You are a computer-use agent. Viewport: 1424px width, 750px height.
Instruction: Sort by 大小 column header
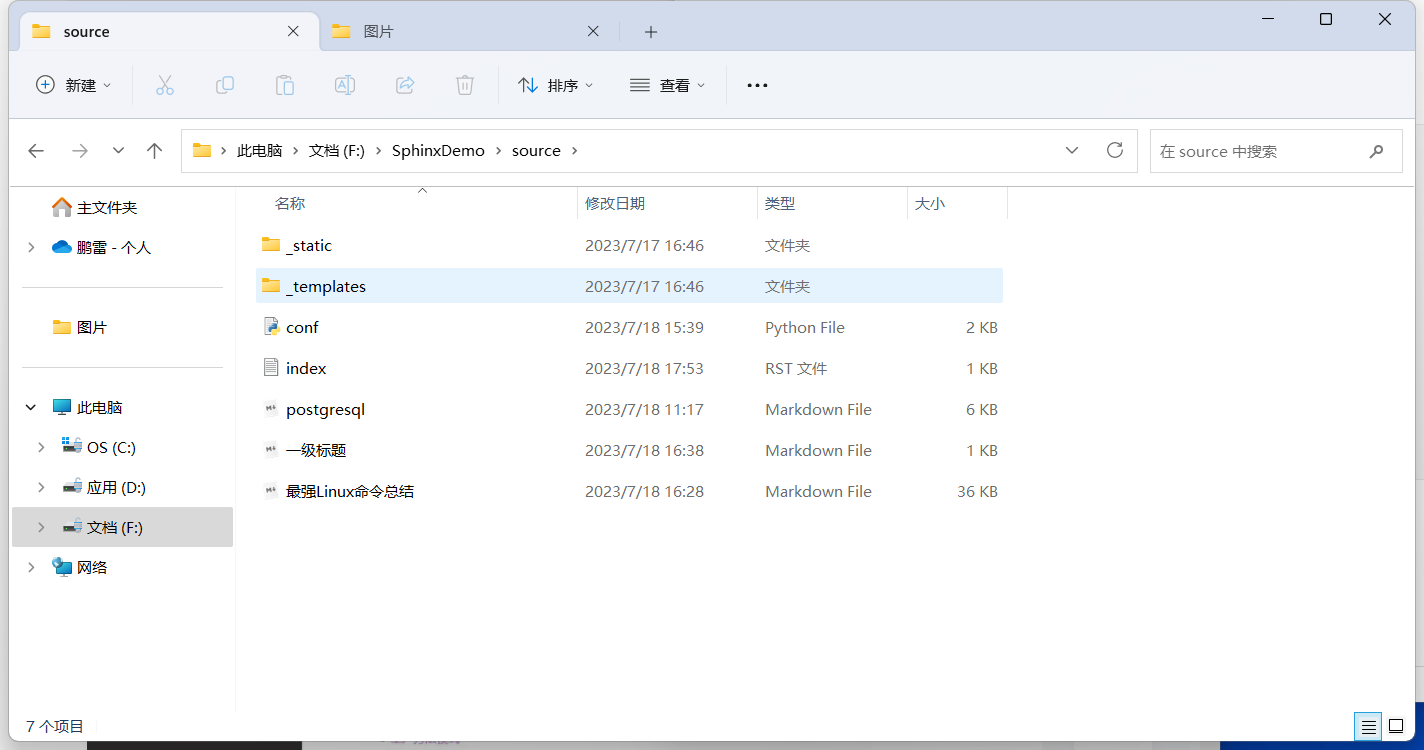929,203
